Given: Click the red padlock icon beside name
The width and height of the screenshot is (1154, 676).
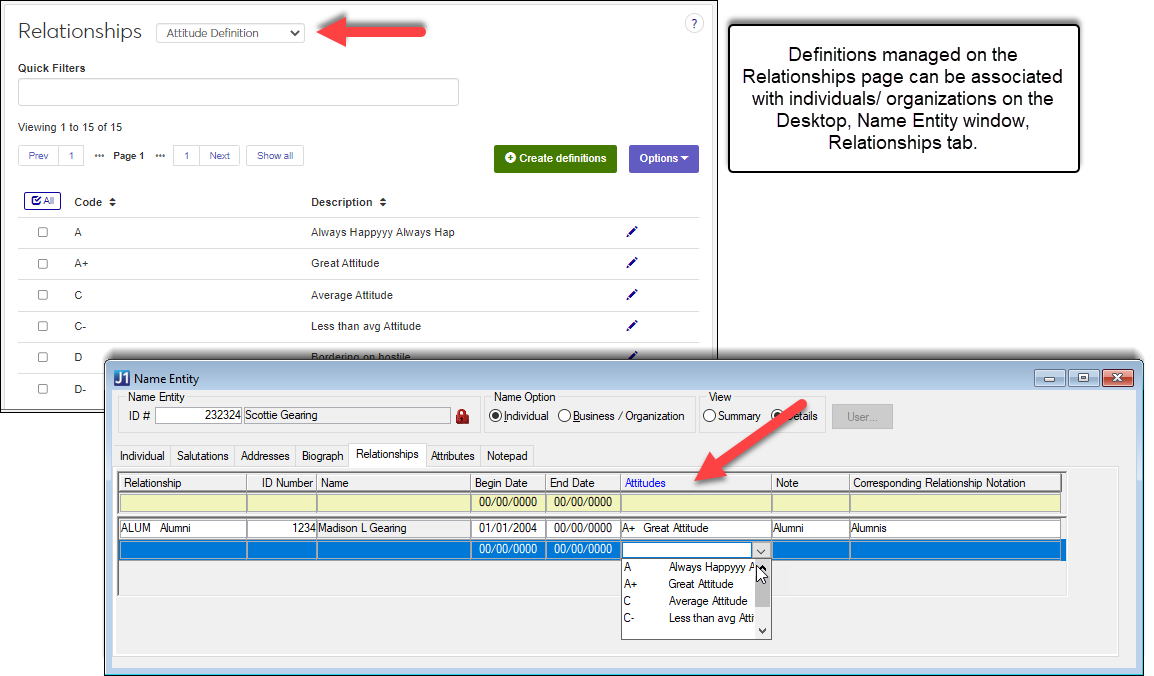Looking at the screenshot, I should tap(462, 416).
